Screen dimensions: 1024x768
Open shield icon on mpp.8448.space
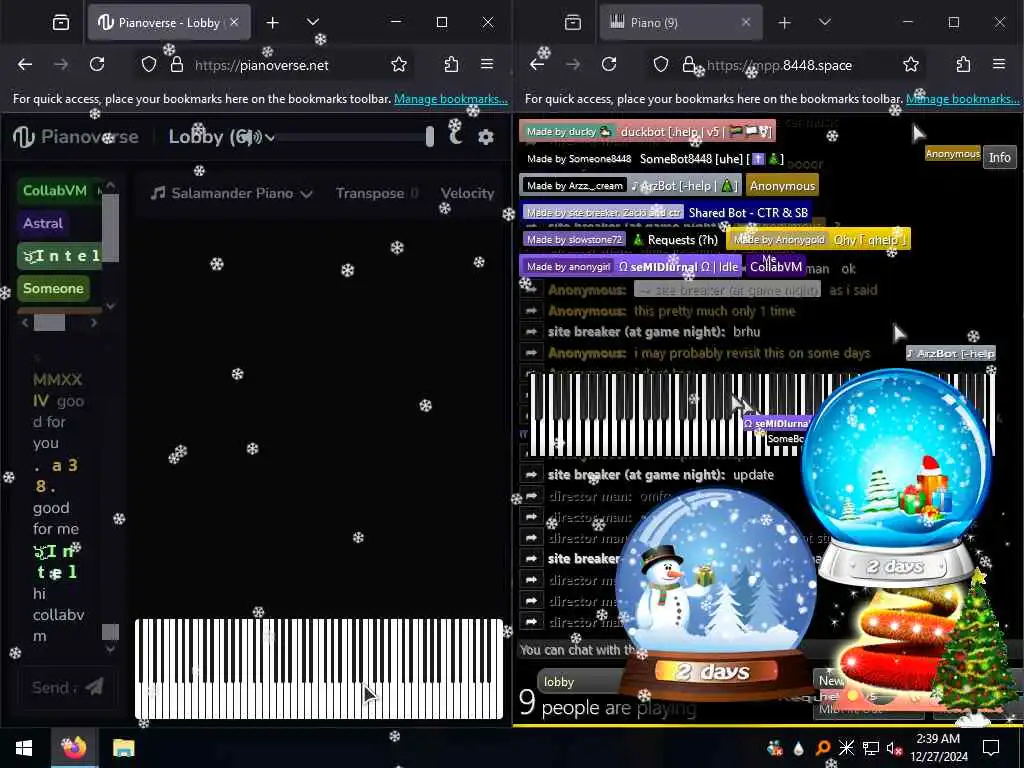click(661, 65)
